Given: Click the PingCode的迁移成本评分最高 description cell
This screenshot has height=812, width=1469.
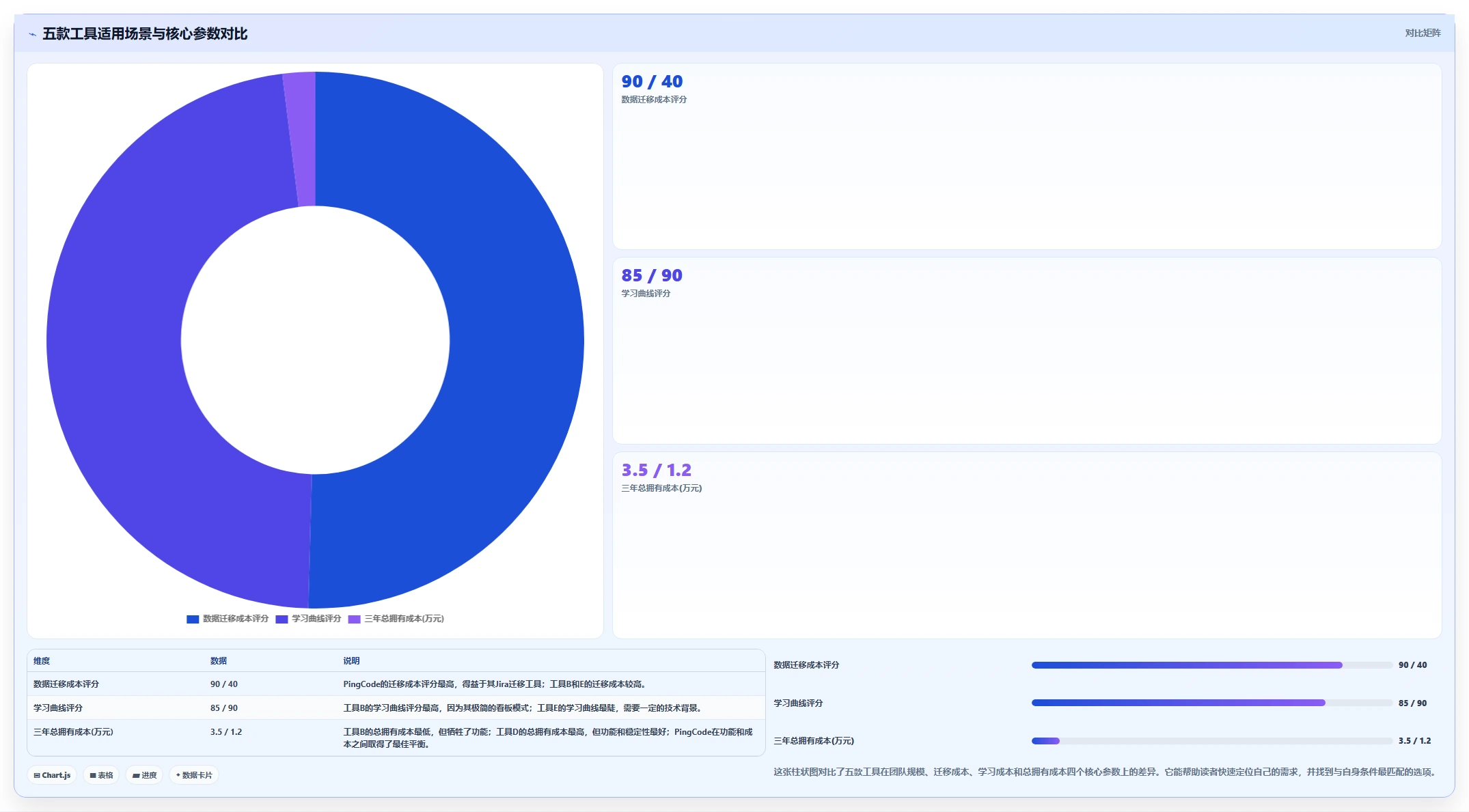Looking at the screenshot, I should click(x=495, y=684).
